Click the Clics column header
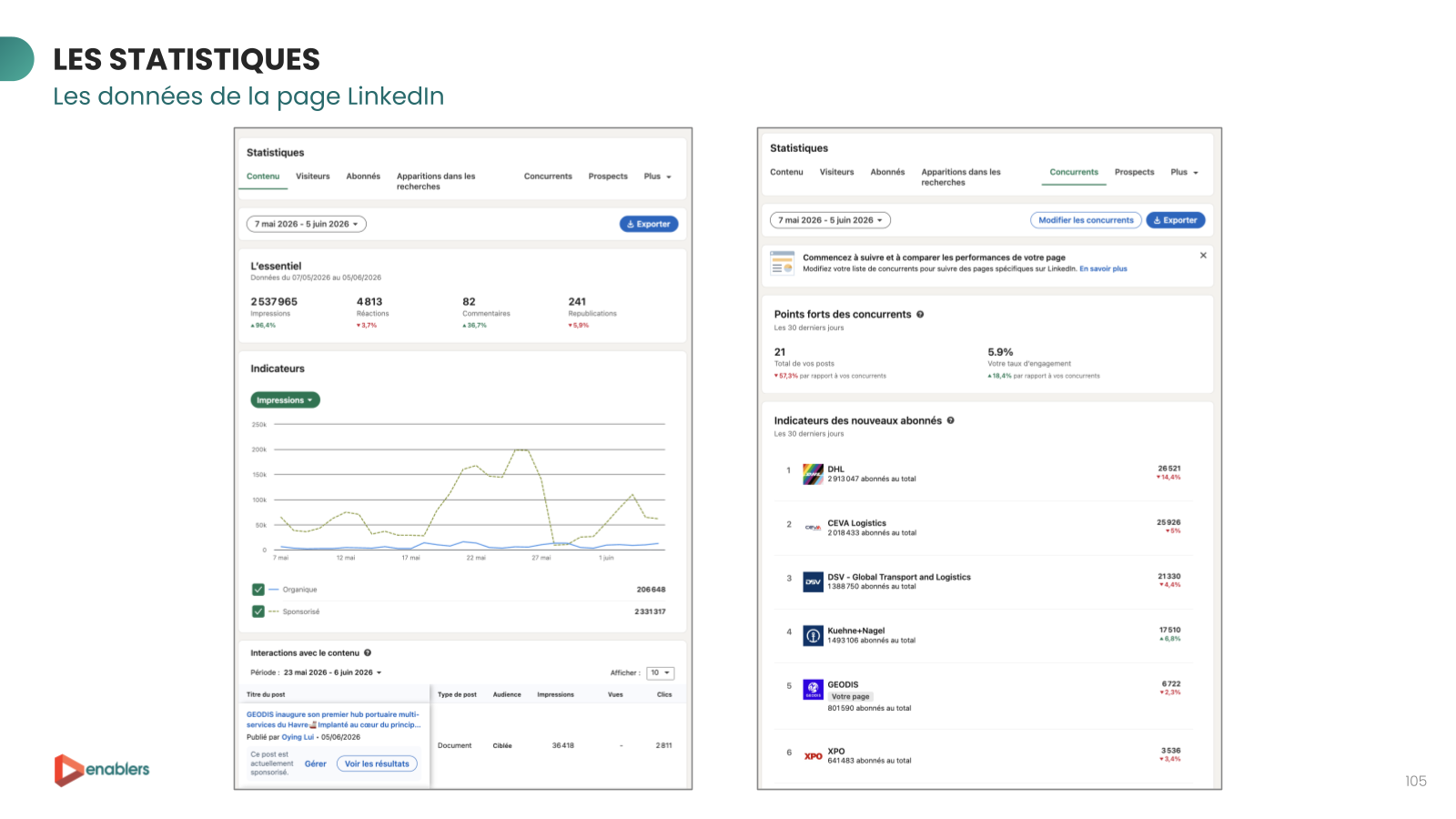This screenshot has width=1456, height=819. (x=664, y=694)
